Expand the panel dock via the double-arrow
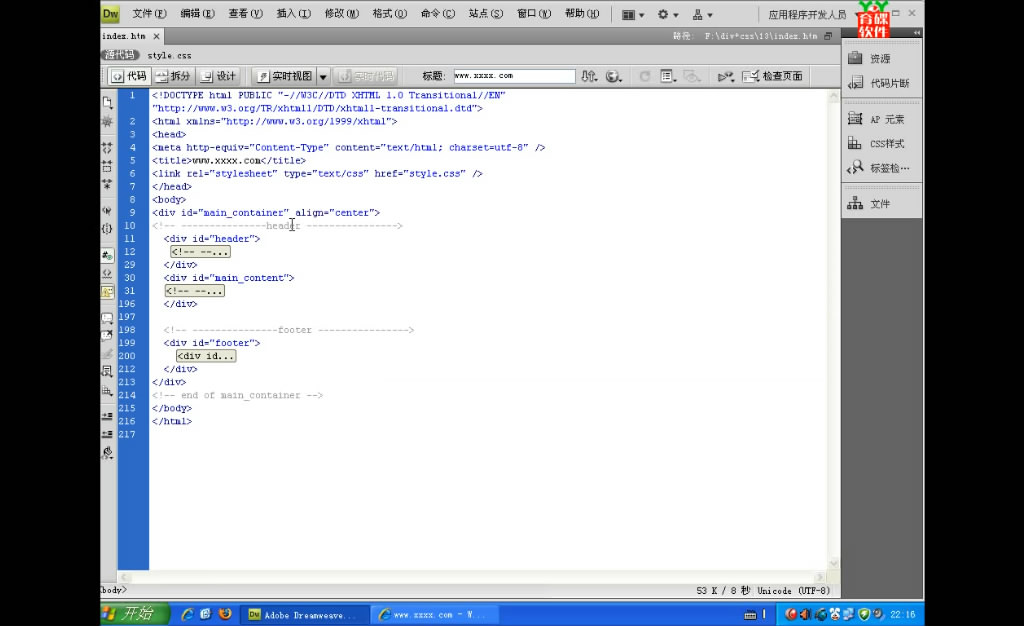Screen dimensions: 1024x626 point(917,33)
